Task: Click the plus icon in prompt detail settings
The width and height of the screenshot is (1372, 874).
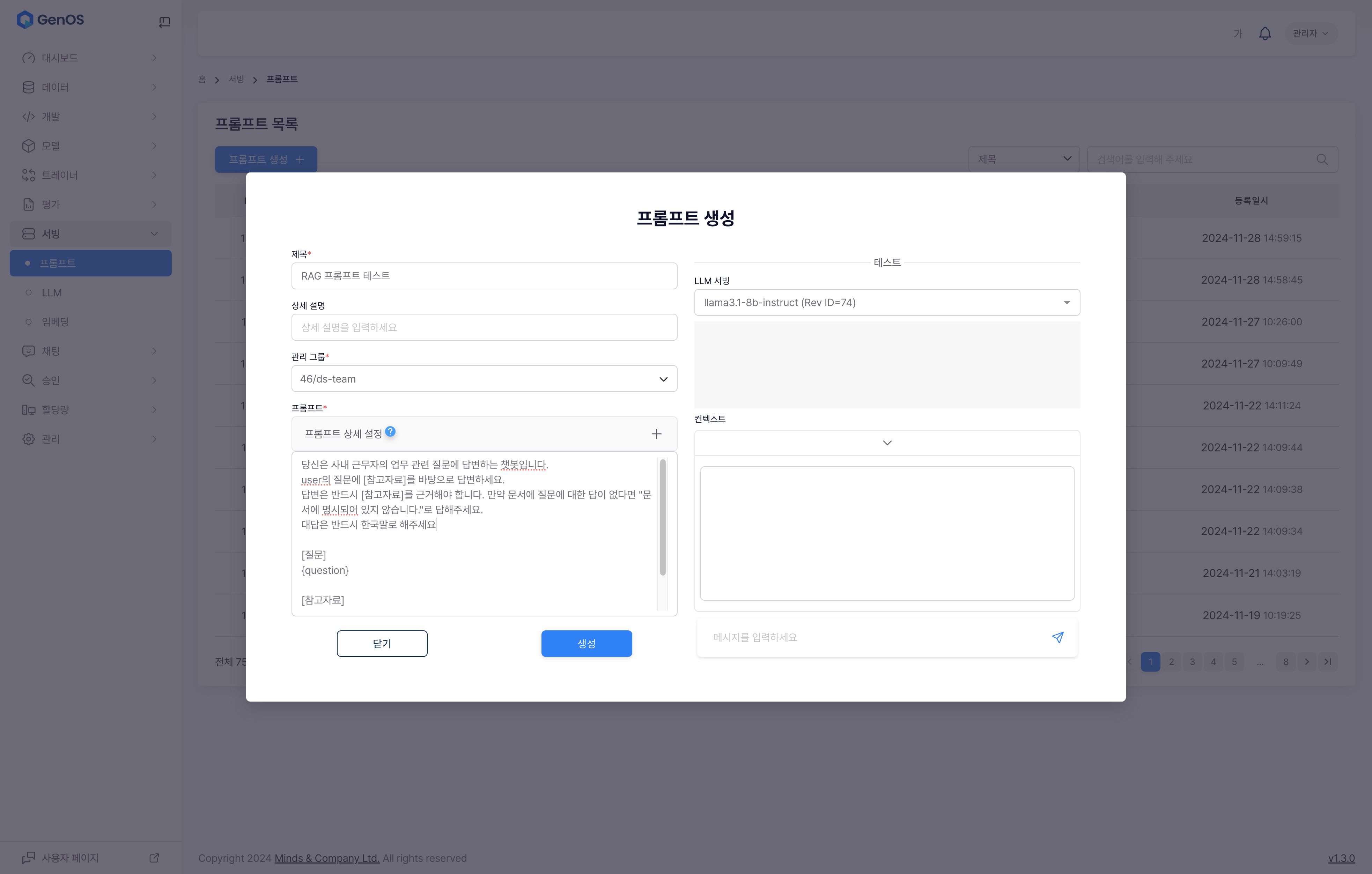Action: pyautogui.click(x=656, y=434)
